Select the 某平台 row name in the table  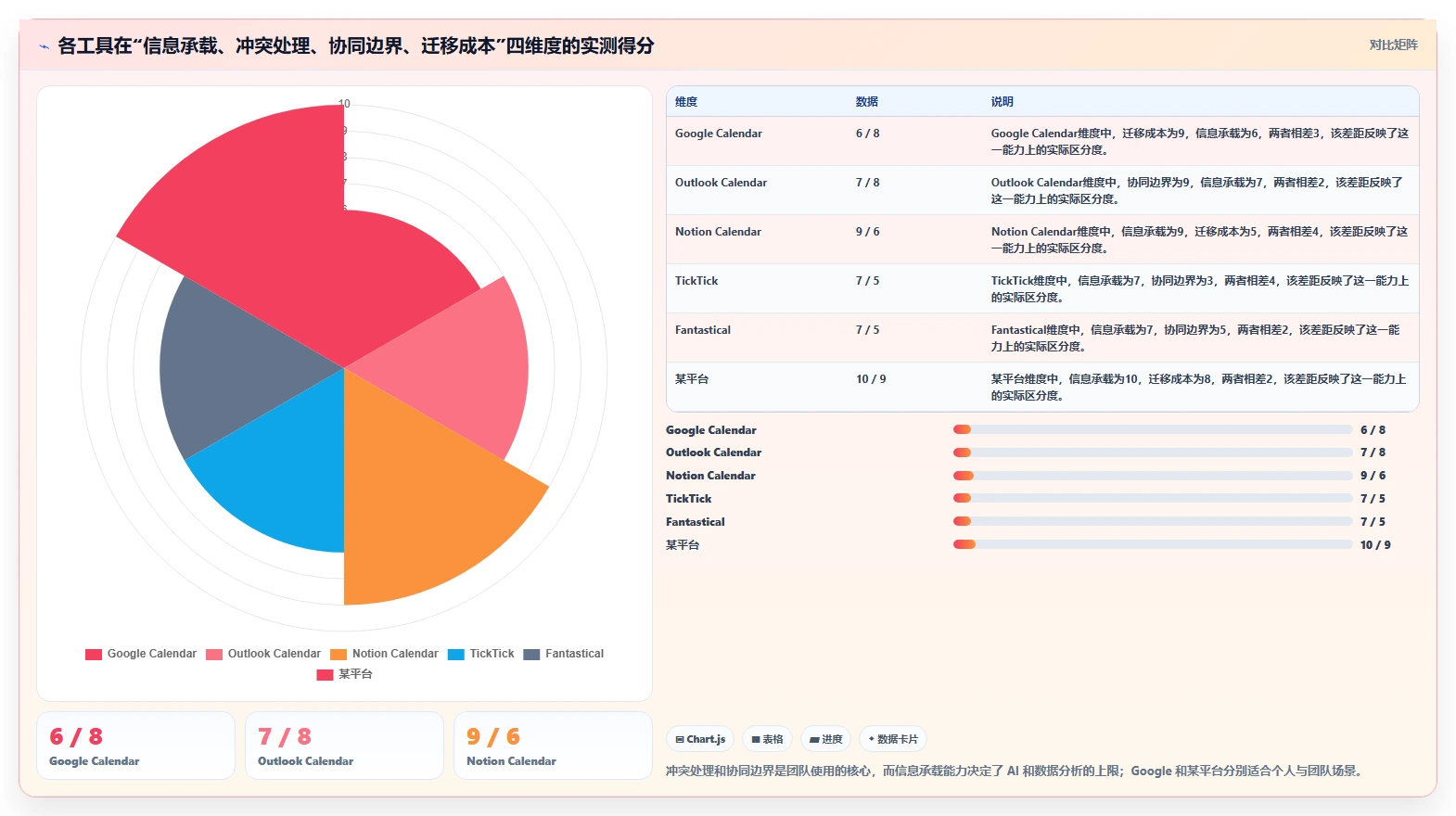[692, 379]
